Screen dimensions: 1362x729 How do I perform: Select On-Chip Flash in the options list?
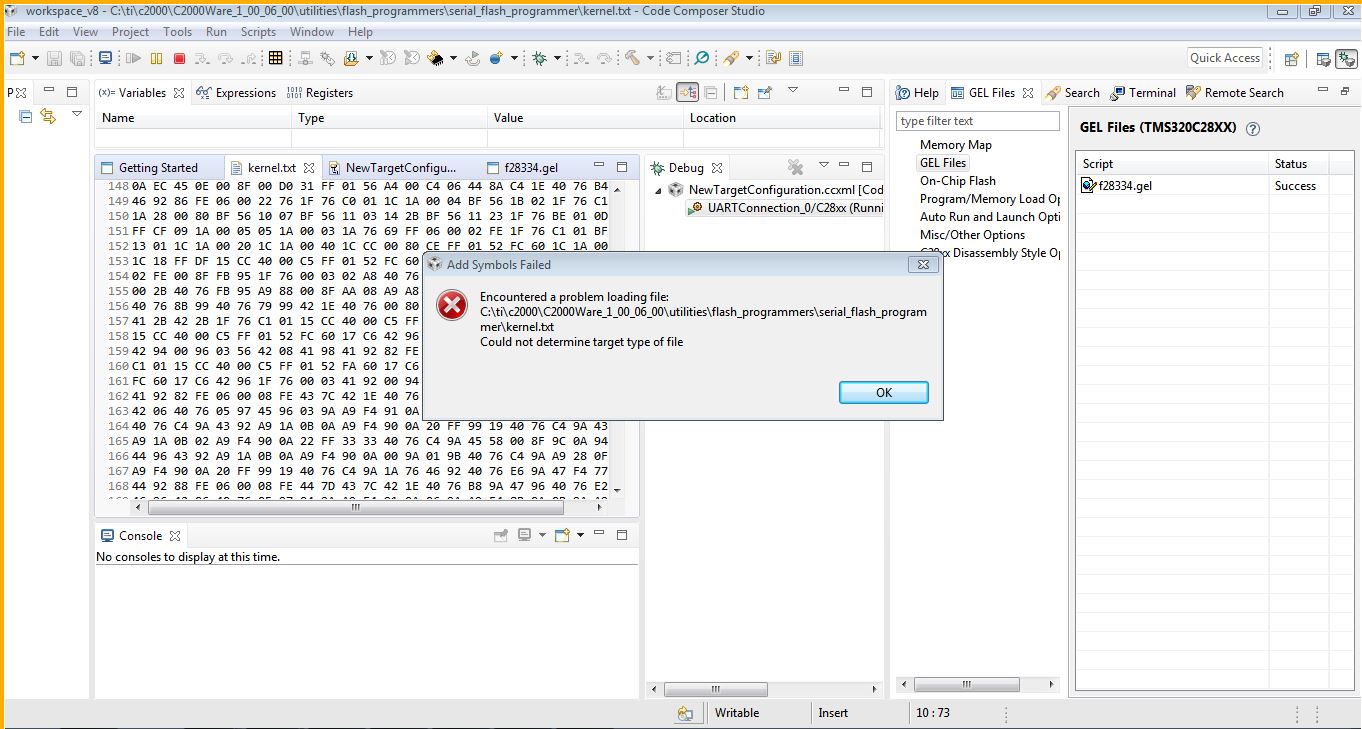(957, 180)
